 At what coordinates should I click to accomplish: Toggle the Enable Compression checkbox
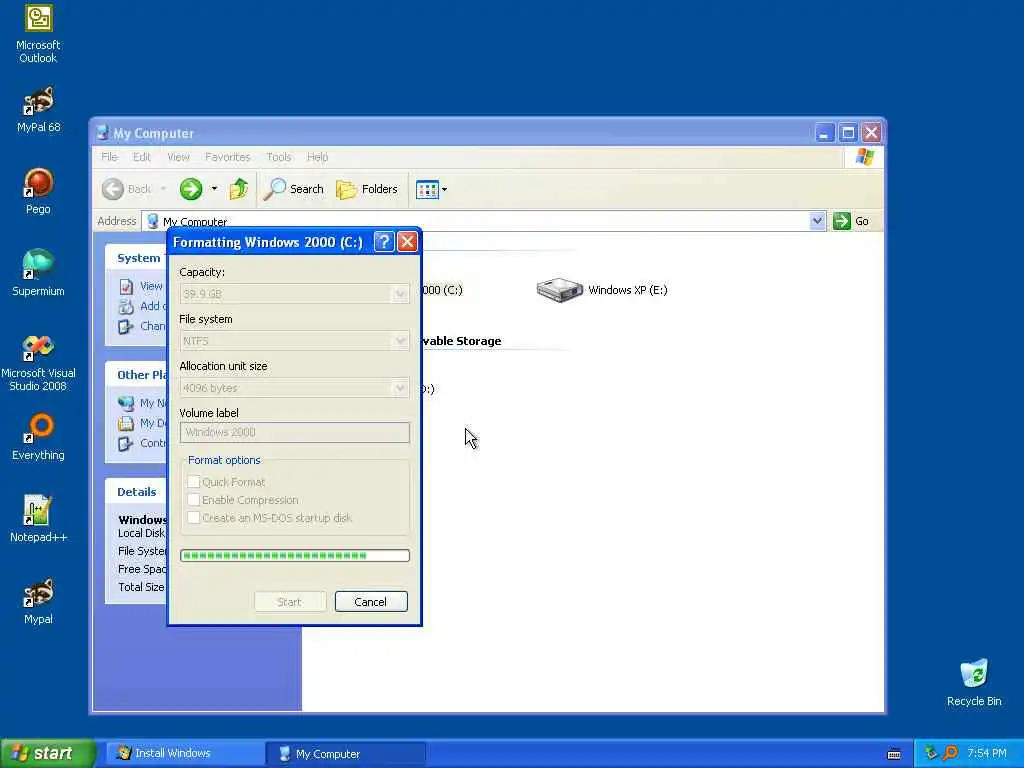click(x=193, y=500)
